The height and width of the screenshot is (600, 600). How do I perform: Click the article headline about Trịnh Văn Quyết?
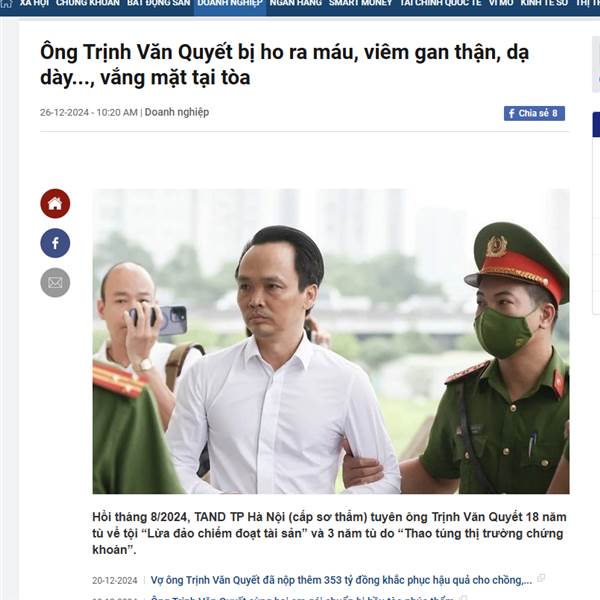(284, 65)
